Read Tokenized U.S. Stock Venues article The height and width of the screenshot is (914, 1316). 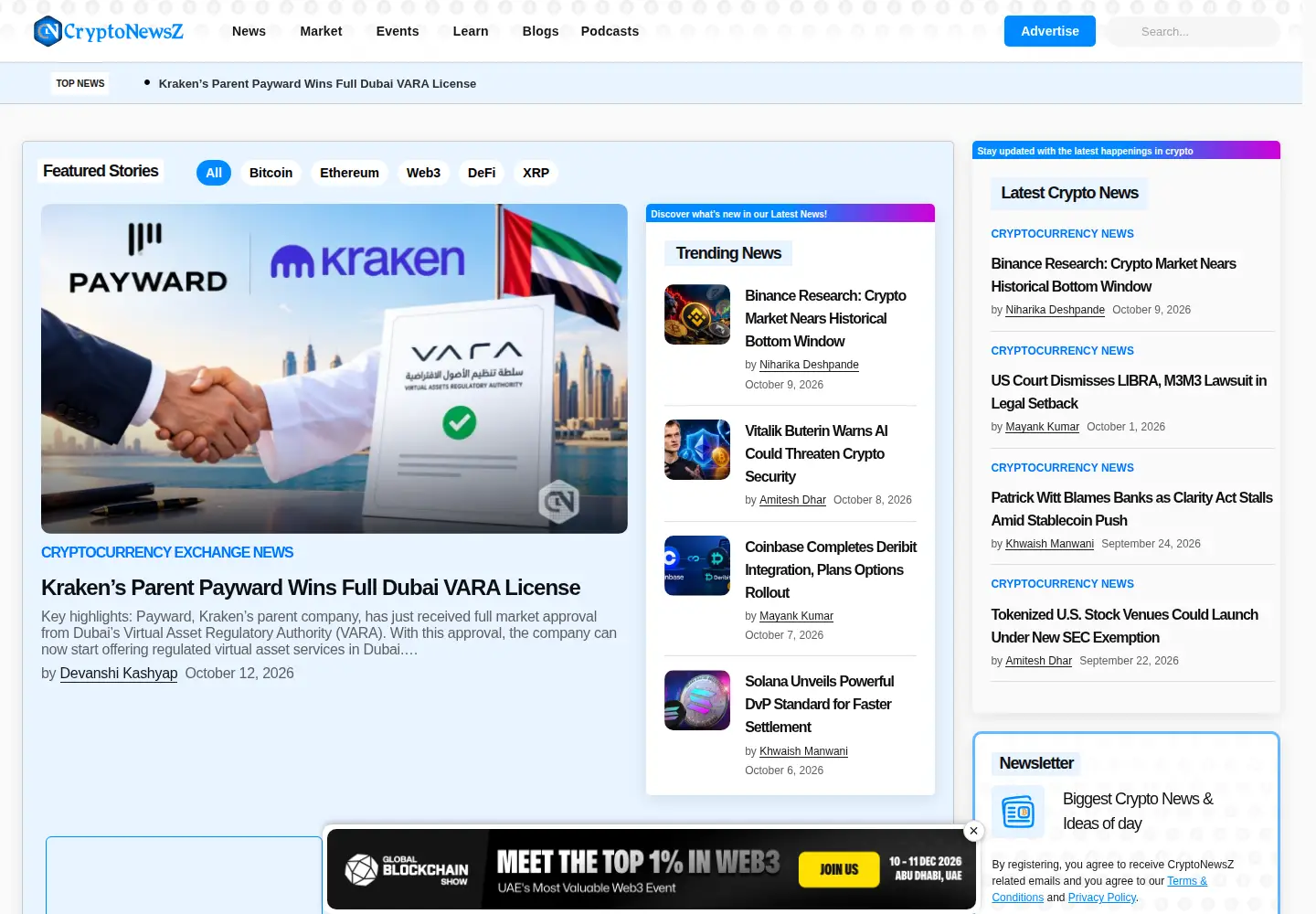point(1124,626)
